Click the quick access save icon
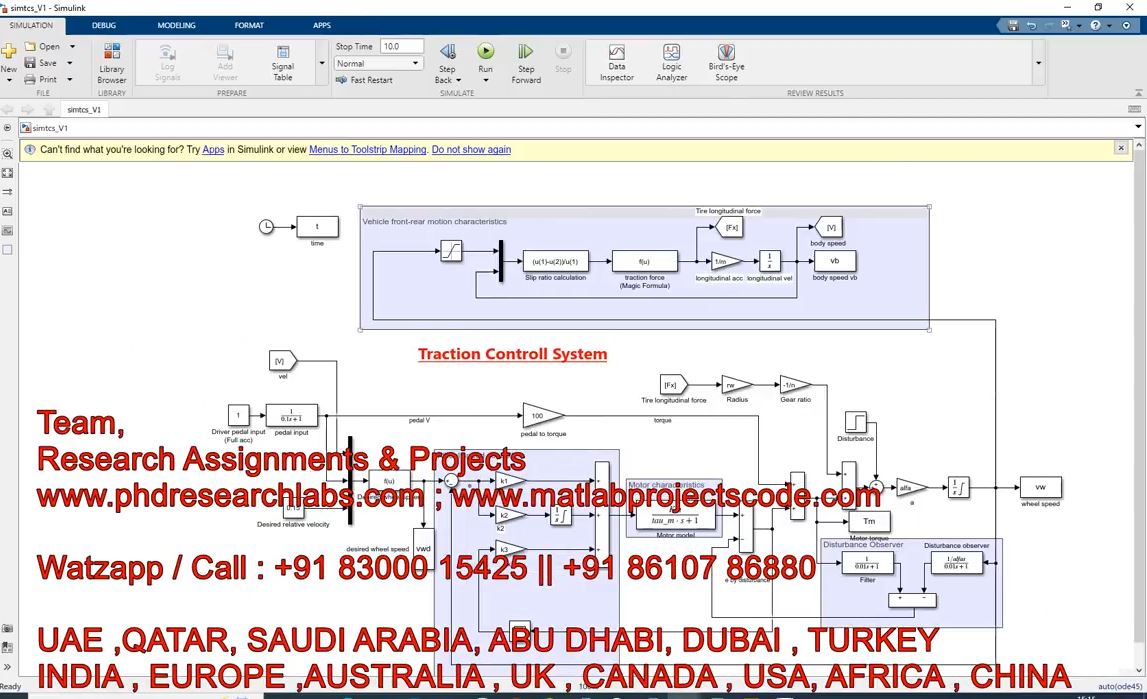 tap(1013, 25)
